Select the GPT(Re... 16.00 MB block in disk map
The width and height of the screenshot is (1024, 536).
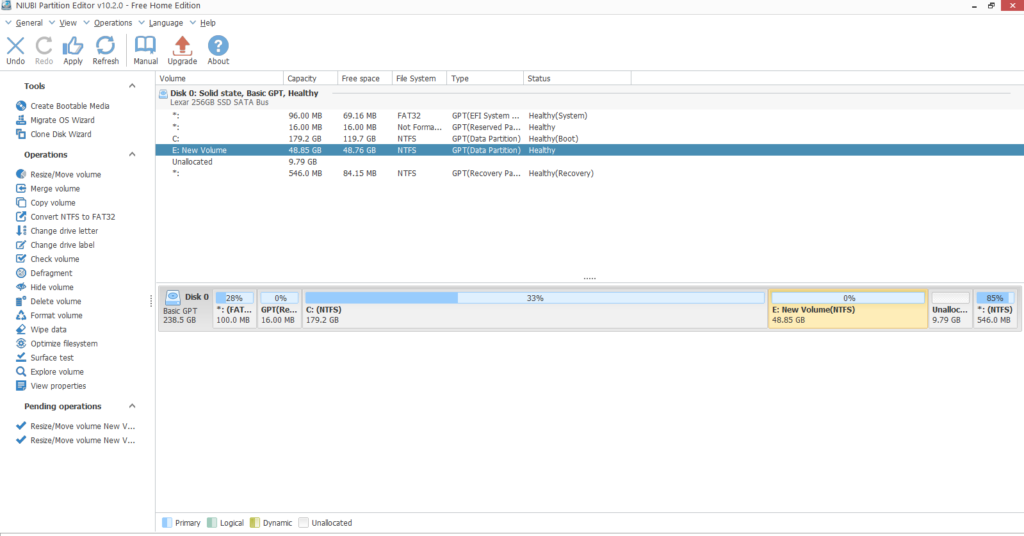pos(279,308)
